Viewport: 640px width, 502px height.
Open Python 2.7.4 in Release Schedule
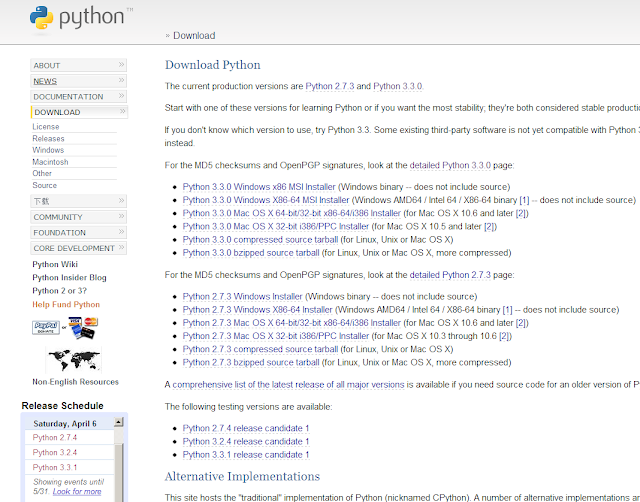pyautogui.click(x=55, y=438)
